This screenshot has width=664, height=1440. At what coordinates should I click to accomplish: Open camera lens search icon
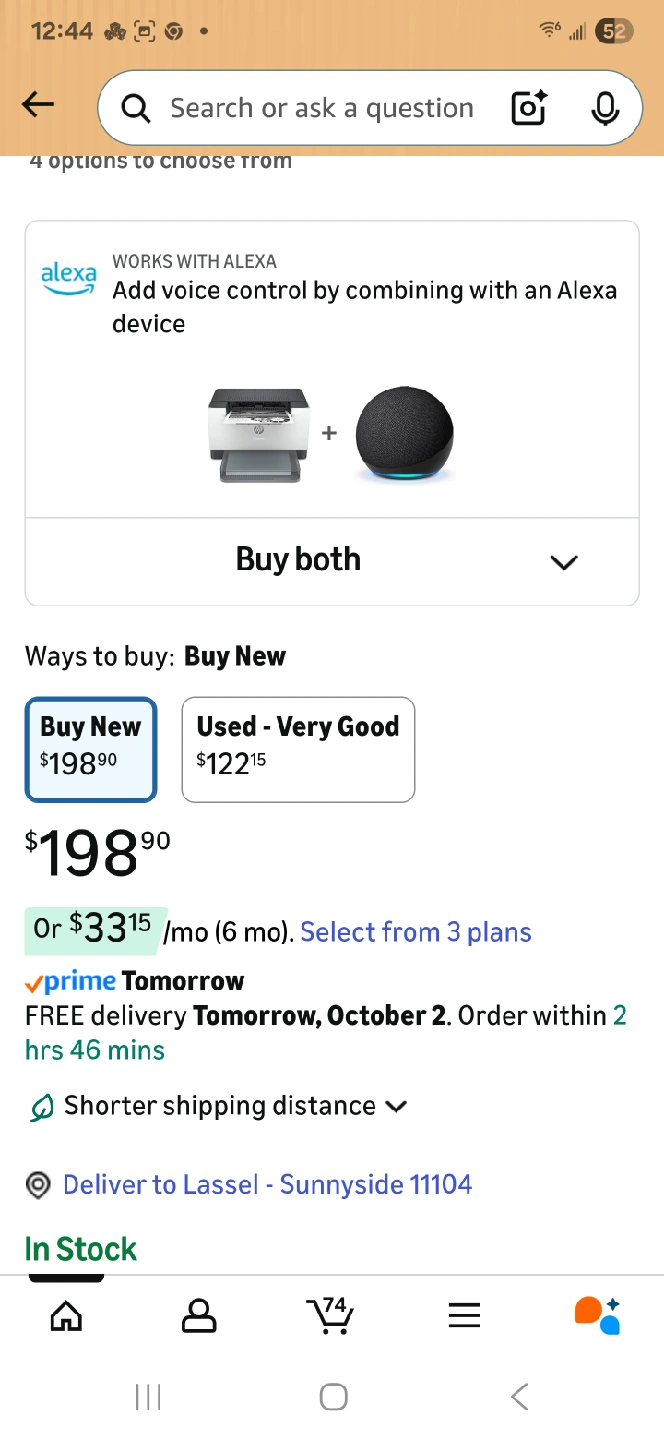click(529, 108)
